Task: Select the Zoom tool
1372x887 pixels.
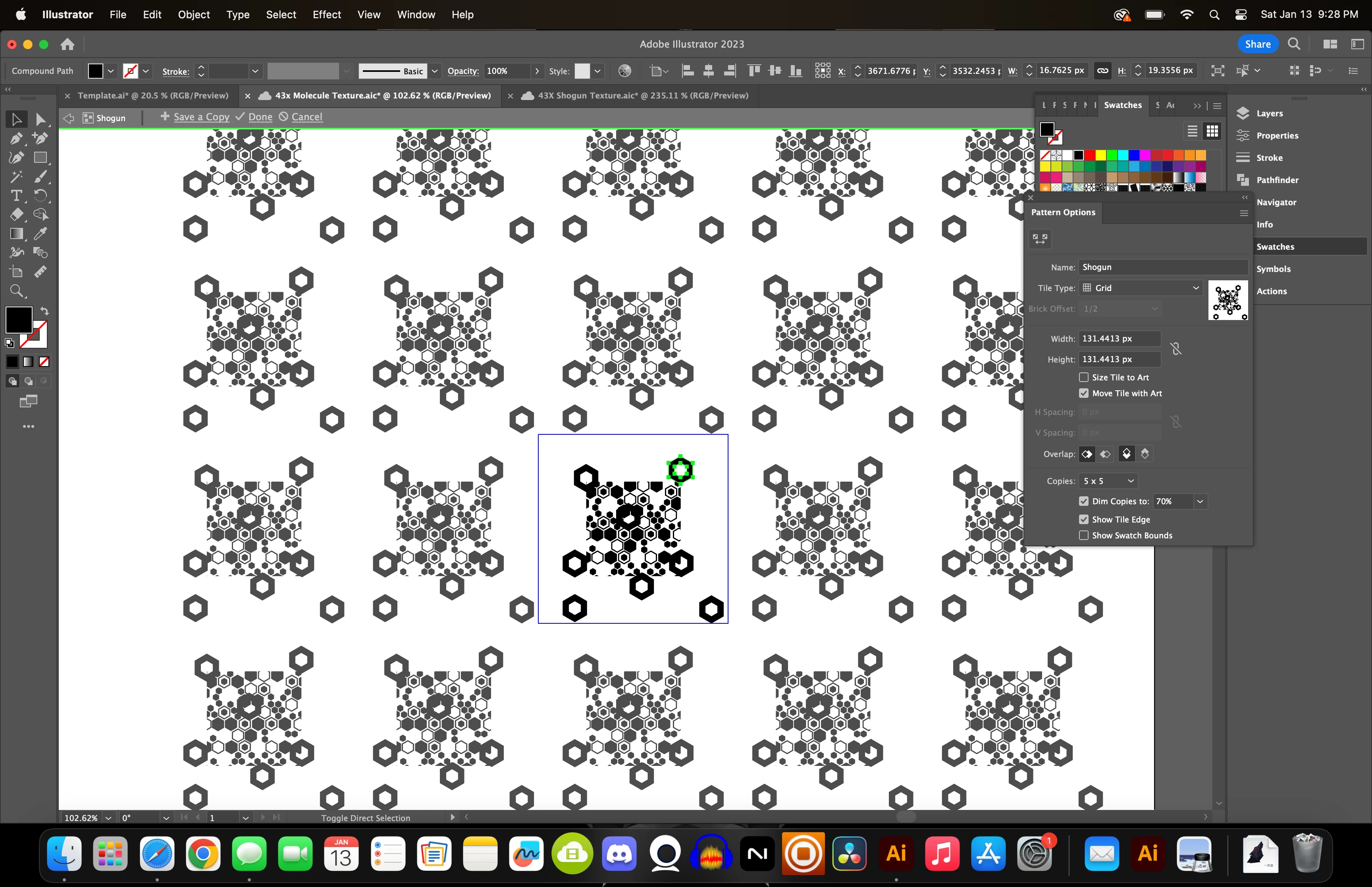Action: tap(16, 291)
